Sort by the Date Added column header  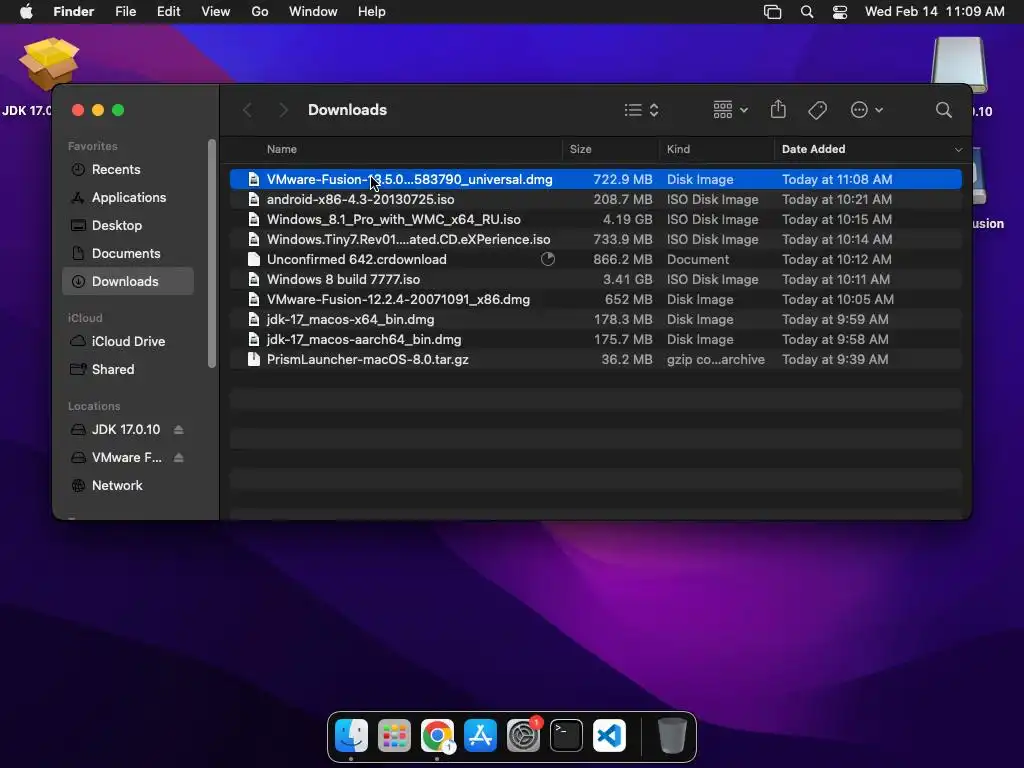click(813, 149)
